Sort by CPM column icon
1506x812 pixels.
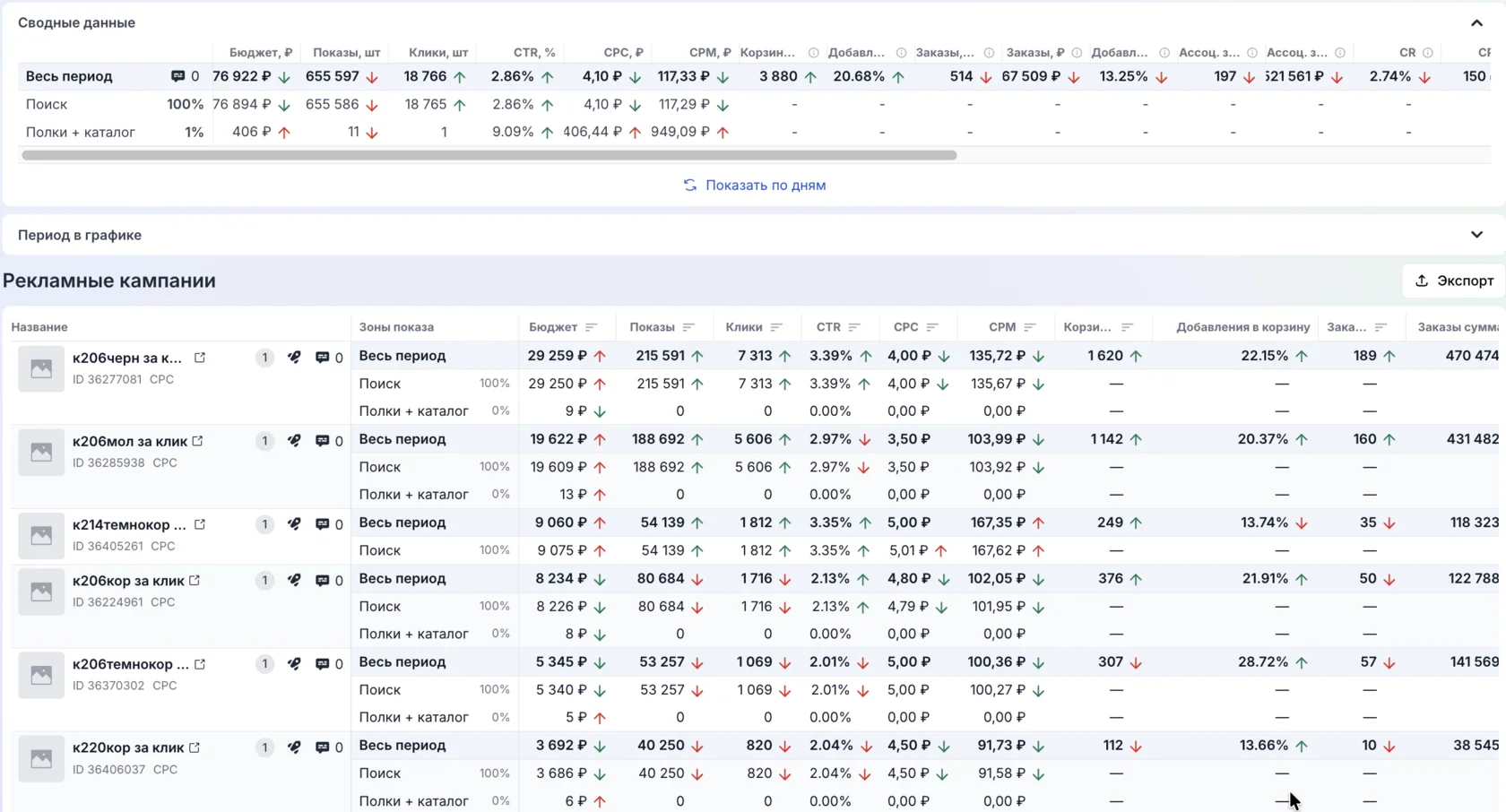(1030, 327)
